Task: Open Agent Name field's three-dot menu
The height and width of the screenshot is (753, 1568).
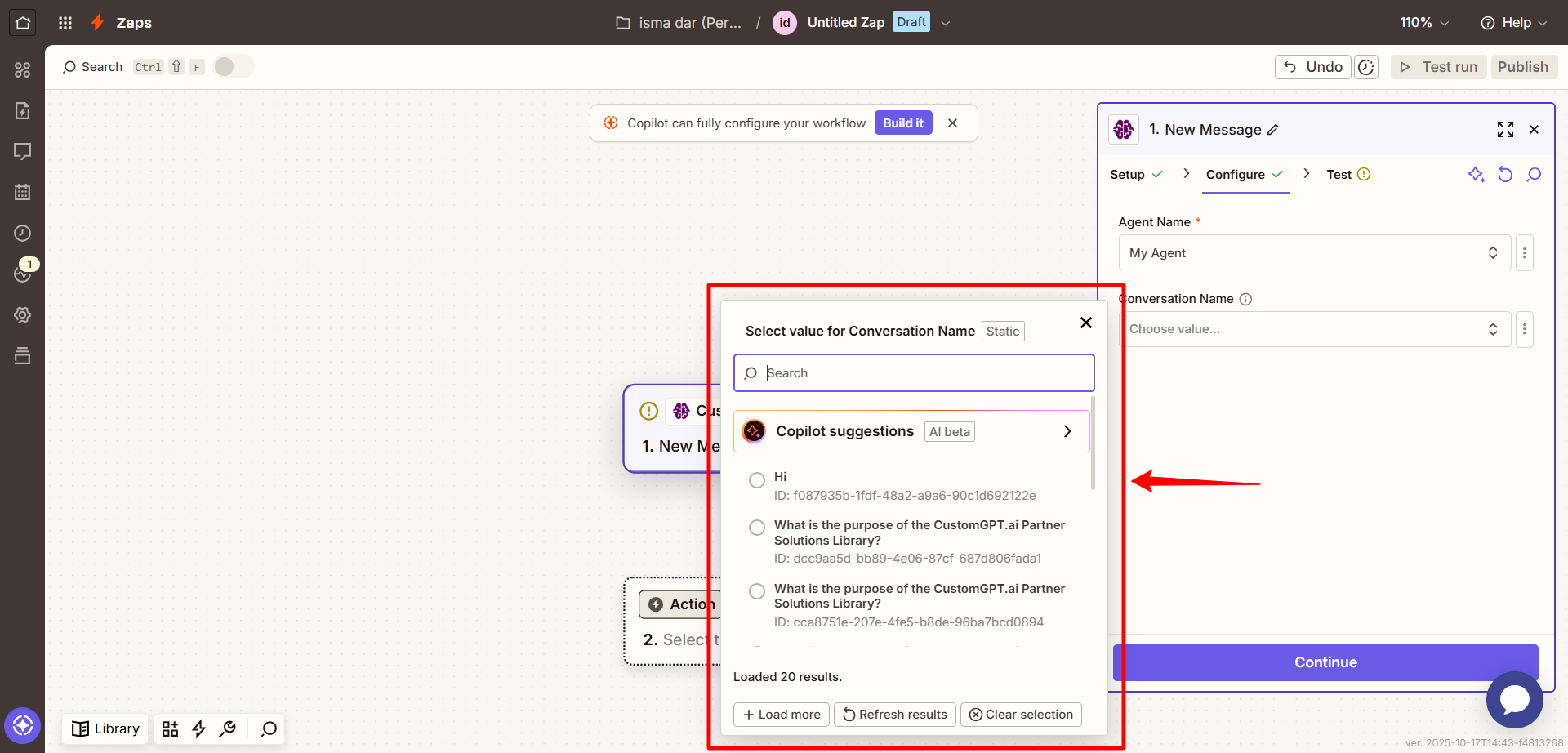Action: [1524, 252]
